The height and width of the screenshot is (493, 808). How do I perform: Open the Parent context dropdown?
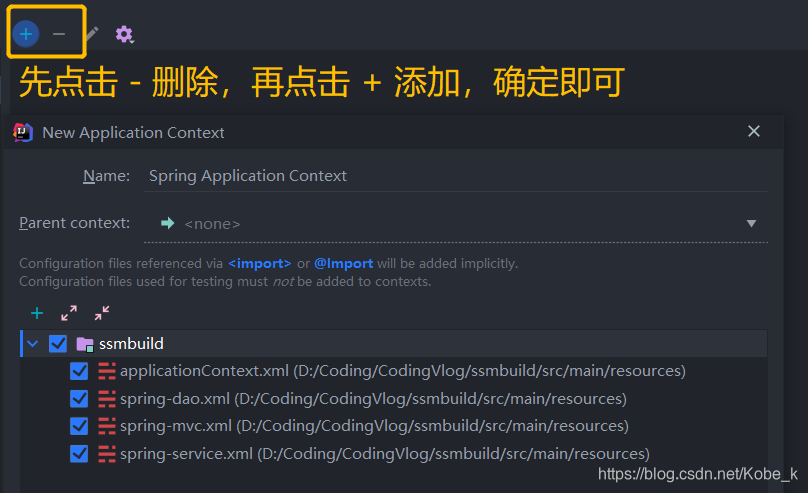456,224
